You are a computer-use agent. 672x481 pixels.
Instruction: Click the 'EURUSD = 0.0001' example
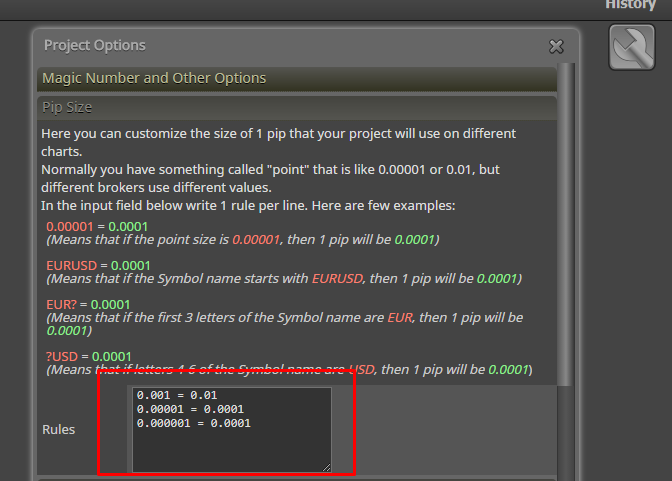pos(98,266)
